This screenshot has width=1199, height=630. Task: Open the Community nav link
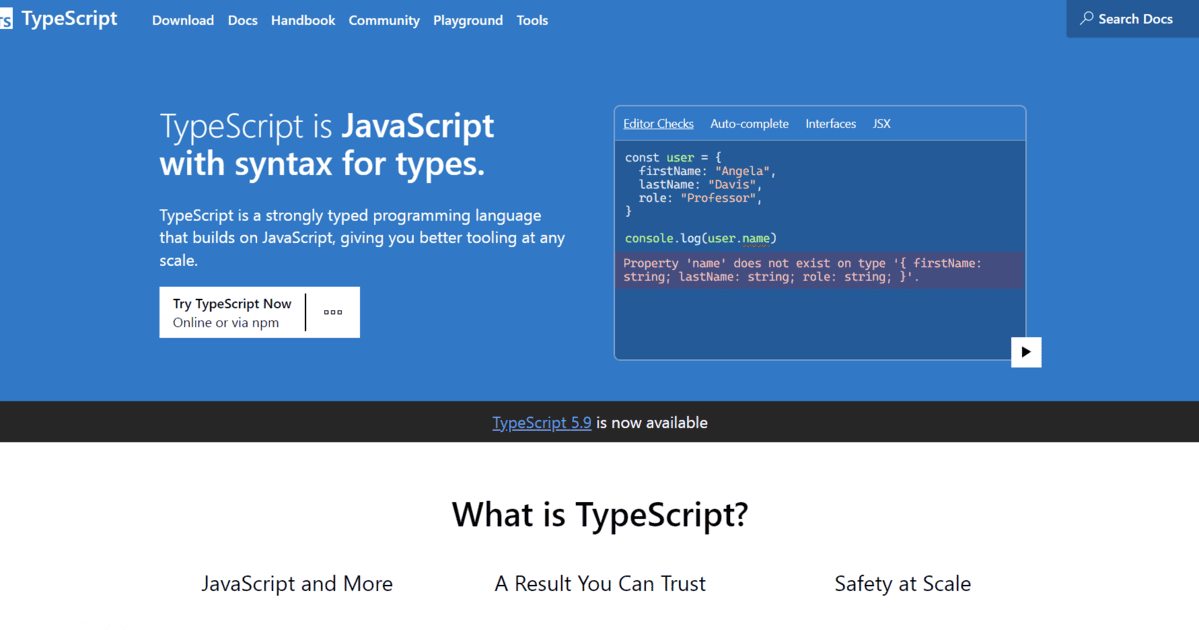[384, 21]
